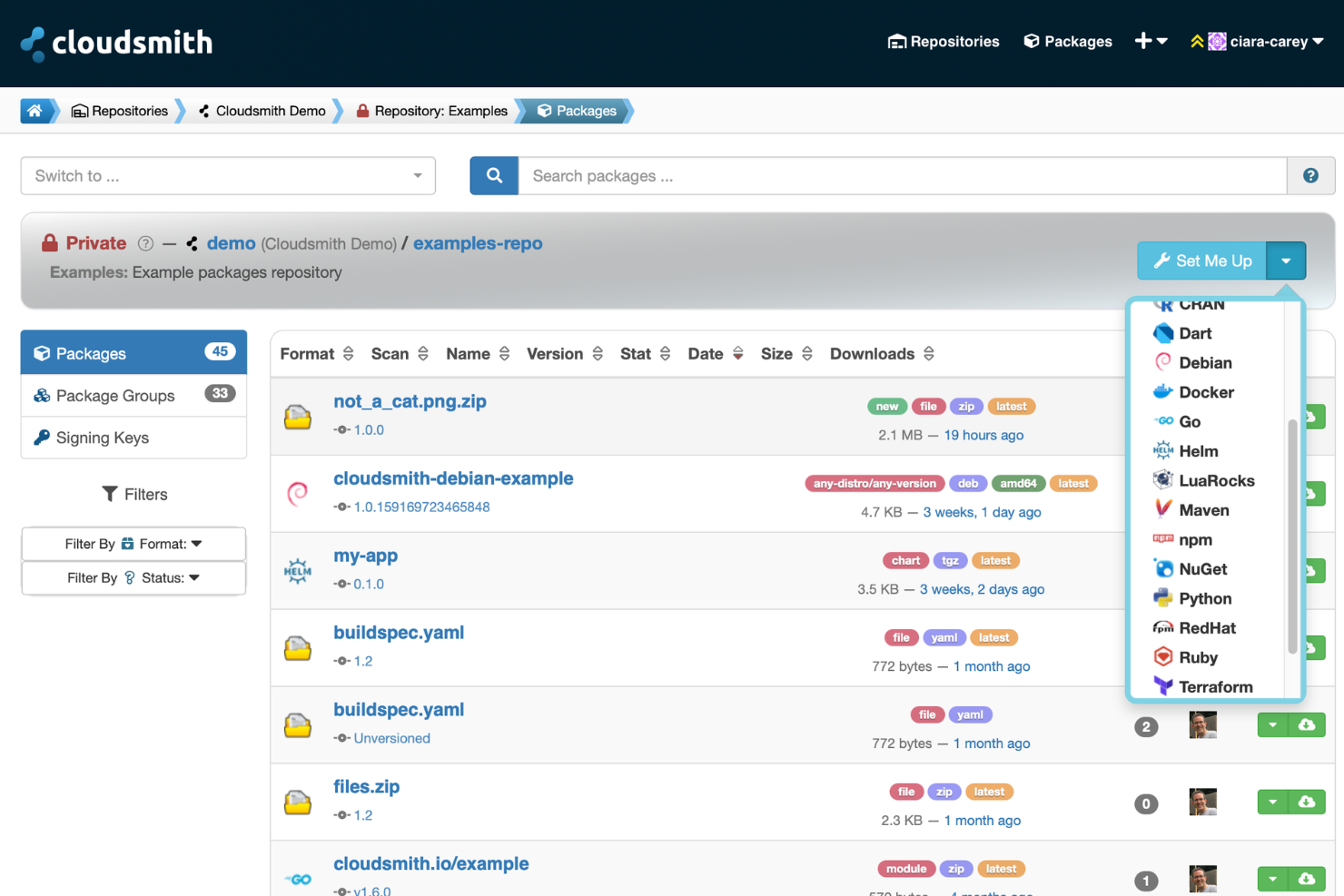
Task: Open the search help question icon
Action: point(1310,176)
